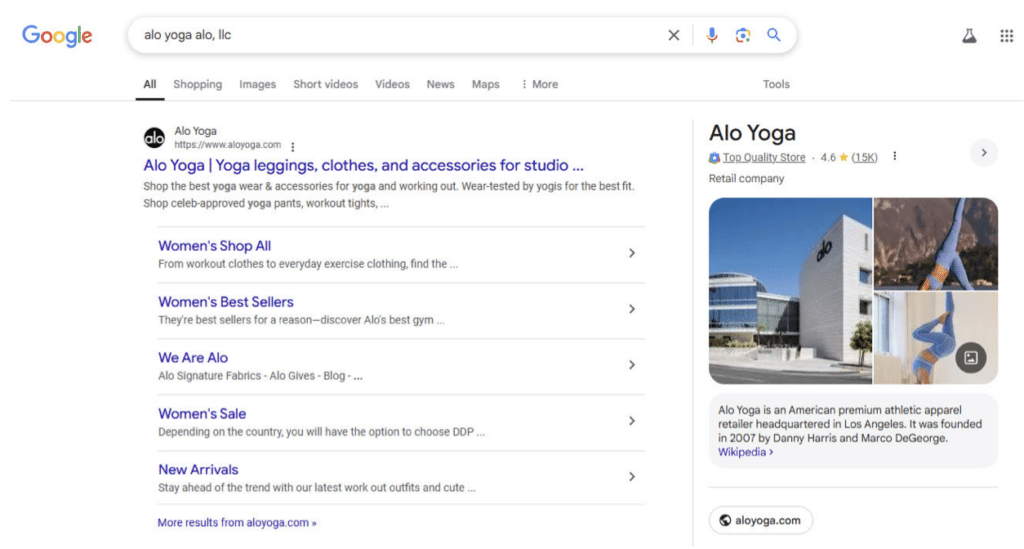This screenshot has height=549, width=1024.
Task: Start voice search with microphone icon
Action: (x=711, y=35)
